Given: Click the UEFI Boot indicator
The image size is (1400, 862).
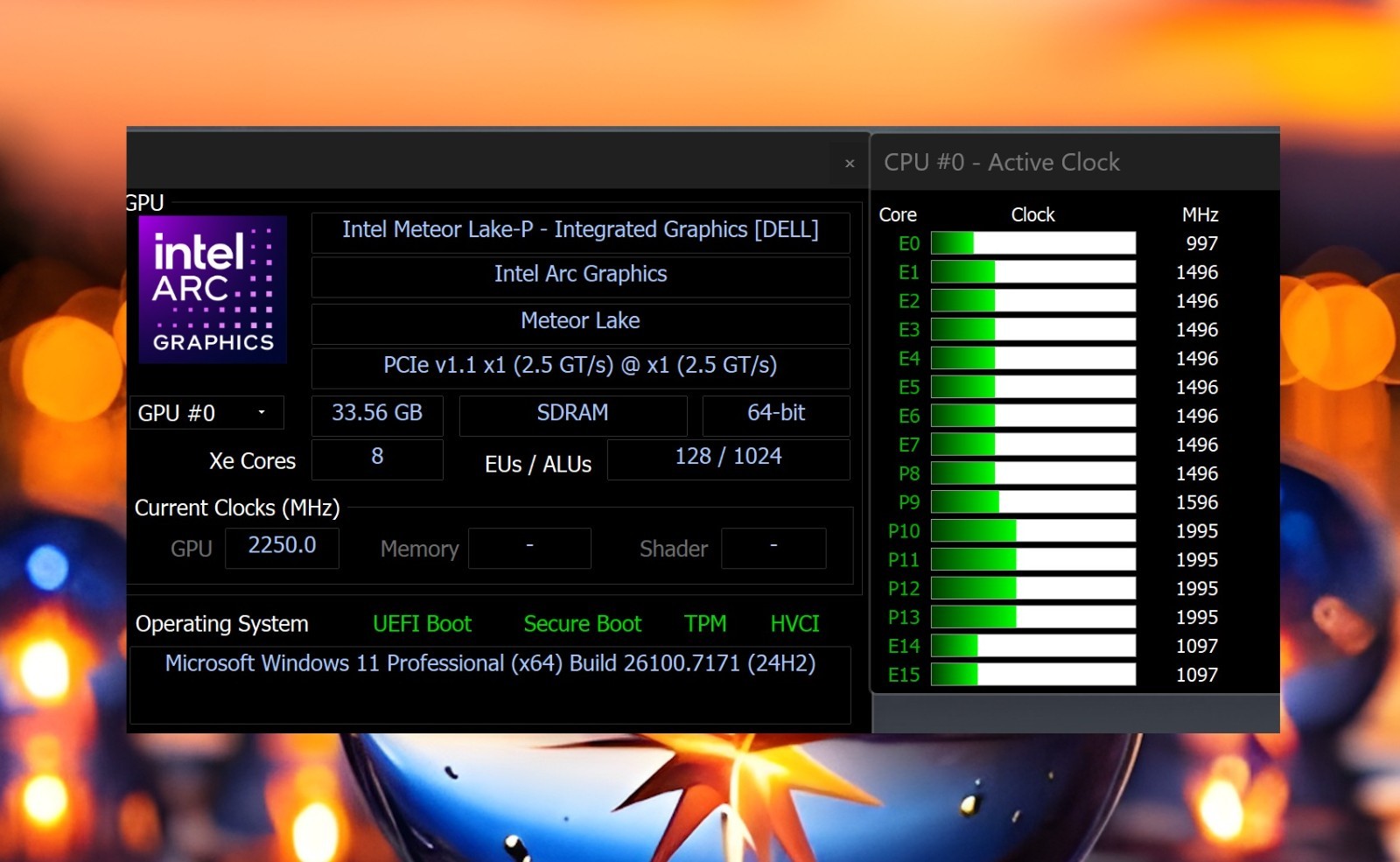Looking at the screenshot, I should 422,624.
